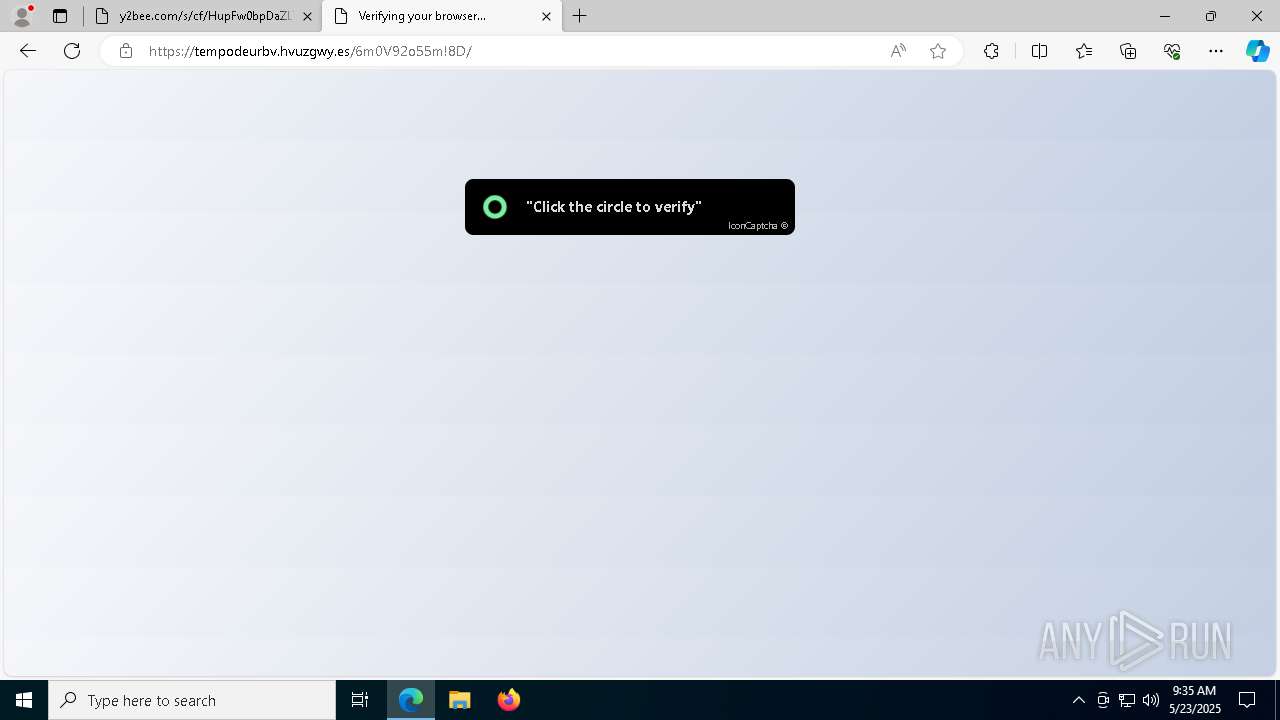Open Collections panel
Image resolution: width=1280 pixels, height=720 pixels.
(x=1128, y=51)
